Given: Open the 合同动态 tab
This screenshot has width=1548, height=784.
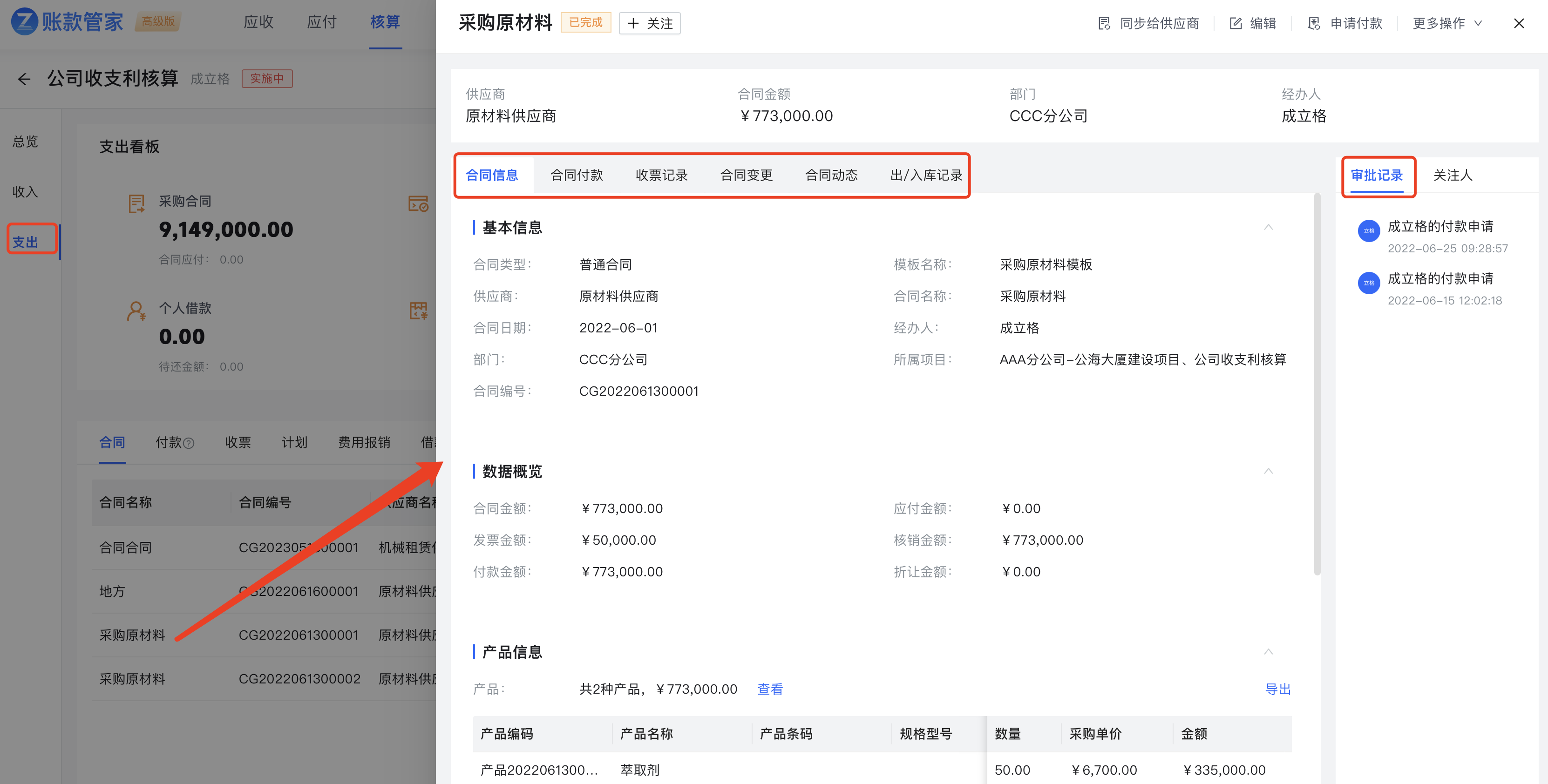Looking at the screenshot, I should 831,176.
